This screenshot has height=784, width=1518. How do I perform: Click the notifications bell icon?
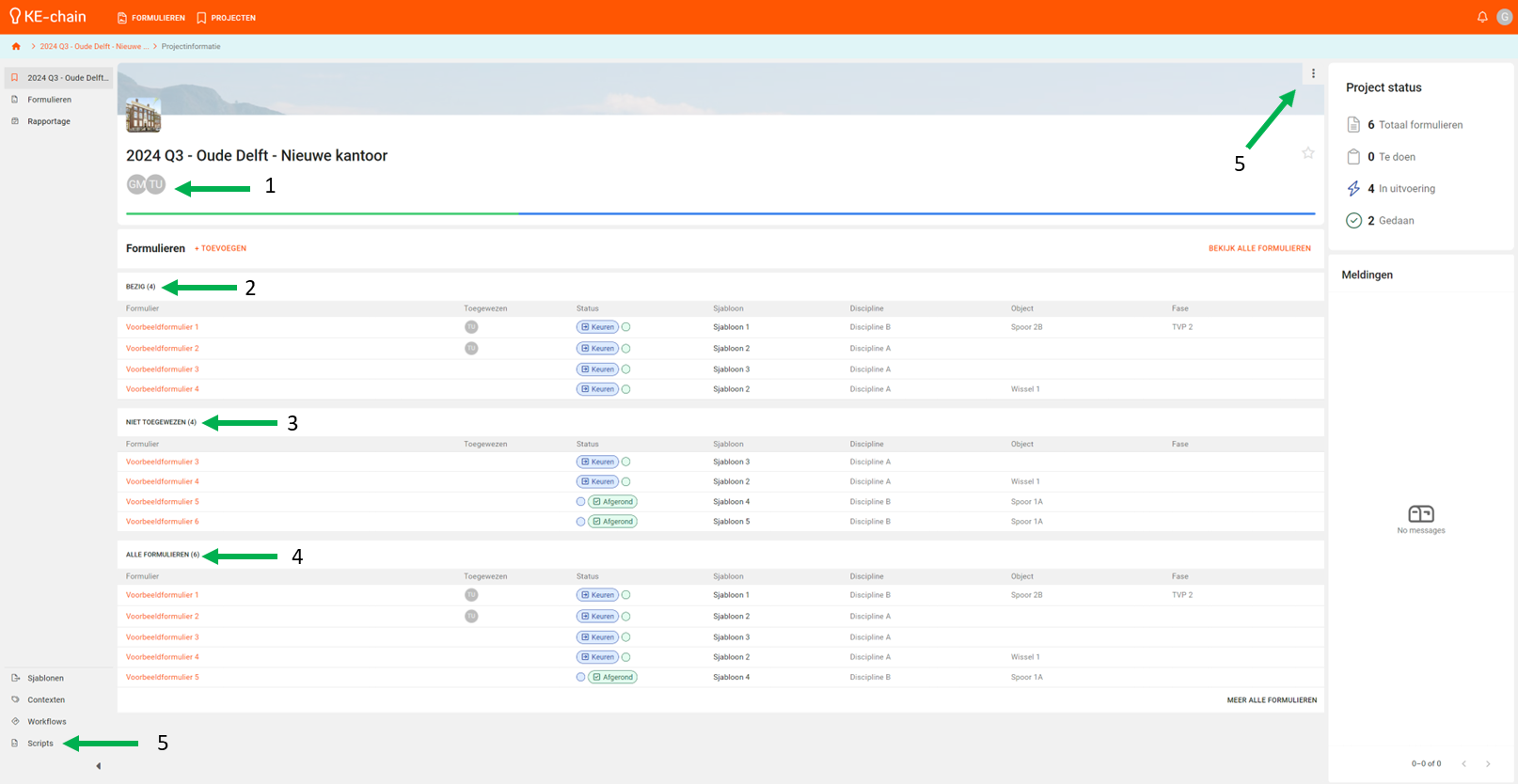pos(1482,17)
